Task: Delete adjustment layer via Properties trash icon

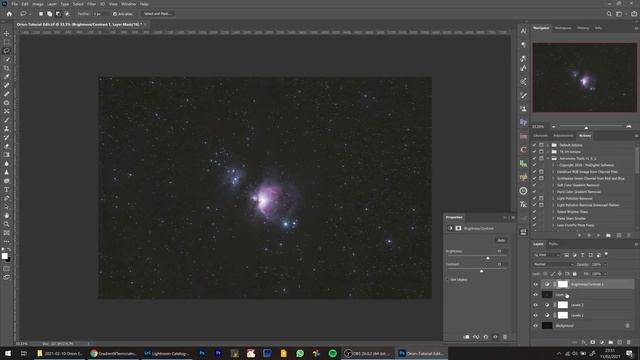Action: tap(505, 337)
